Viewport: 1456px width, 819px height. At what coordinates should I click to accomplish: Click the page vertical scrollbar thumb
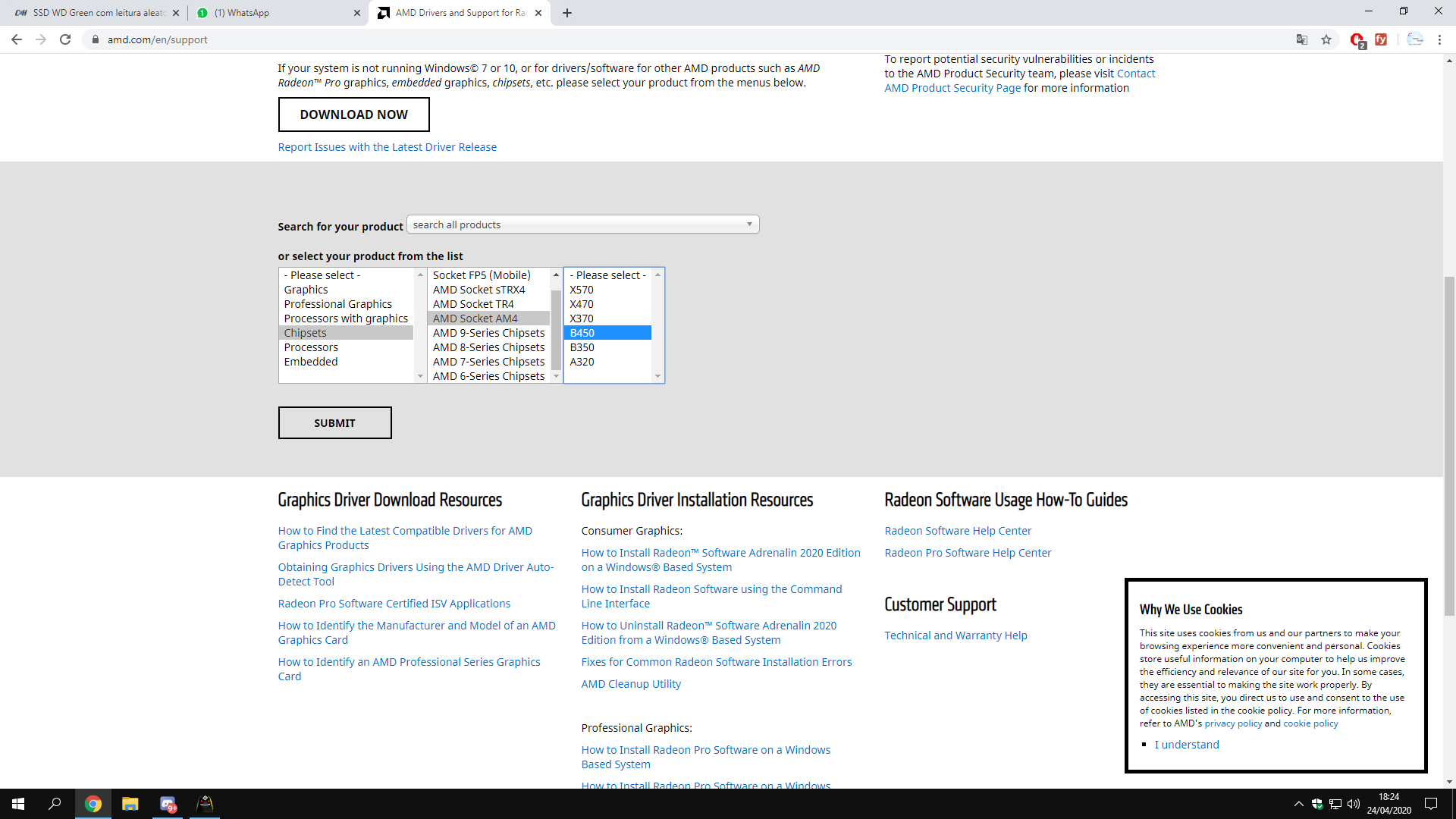pyautogui.click(x=1449, y=445)
